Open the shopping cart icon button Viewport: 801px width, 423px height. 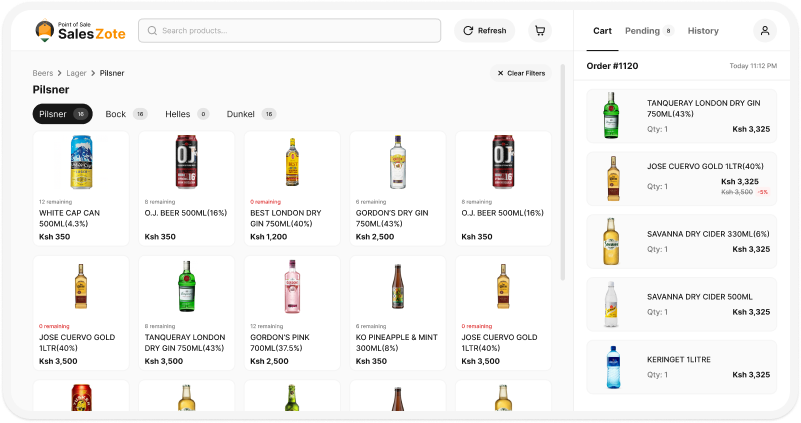[539, 31]
